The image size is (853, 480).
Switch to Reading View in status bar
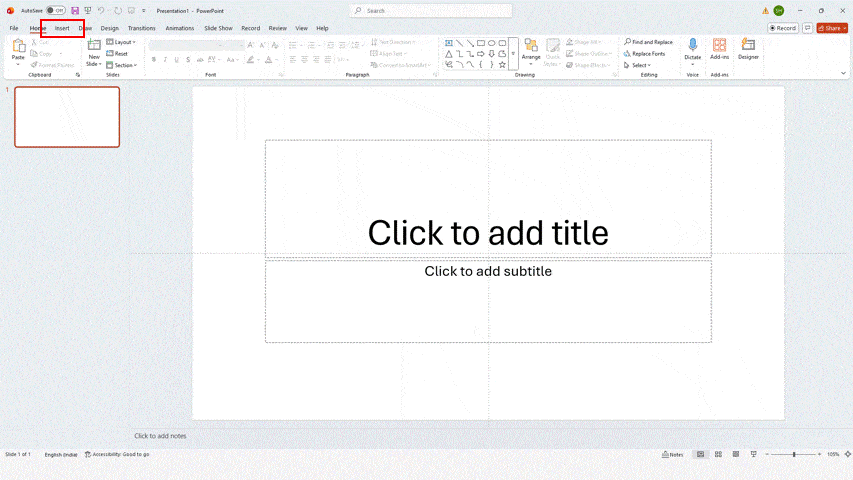(735, 454)
